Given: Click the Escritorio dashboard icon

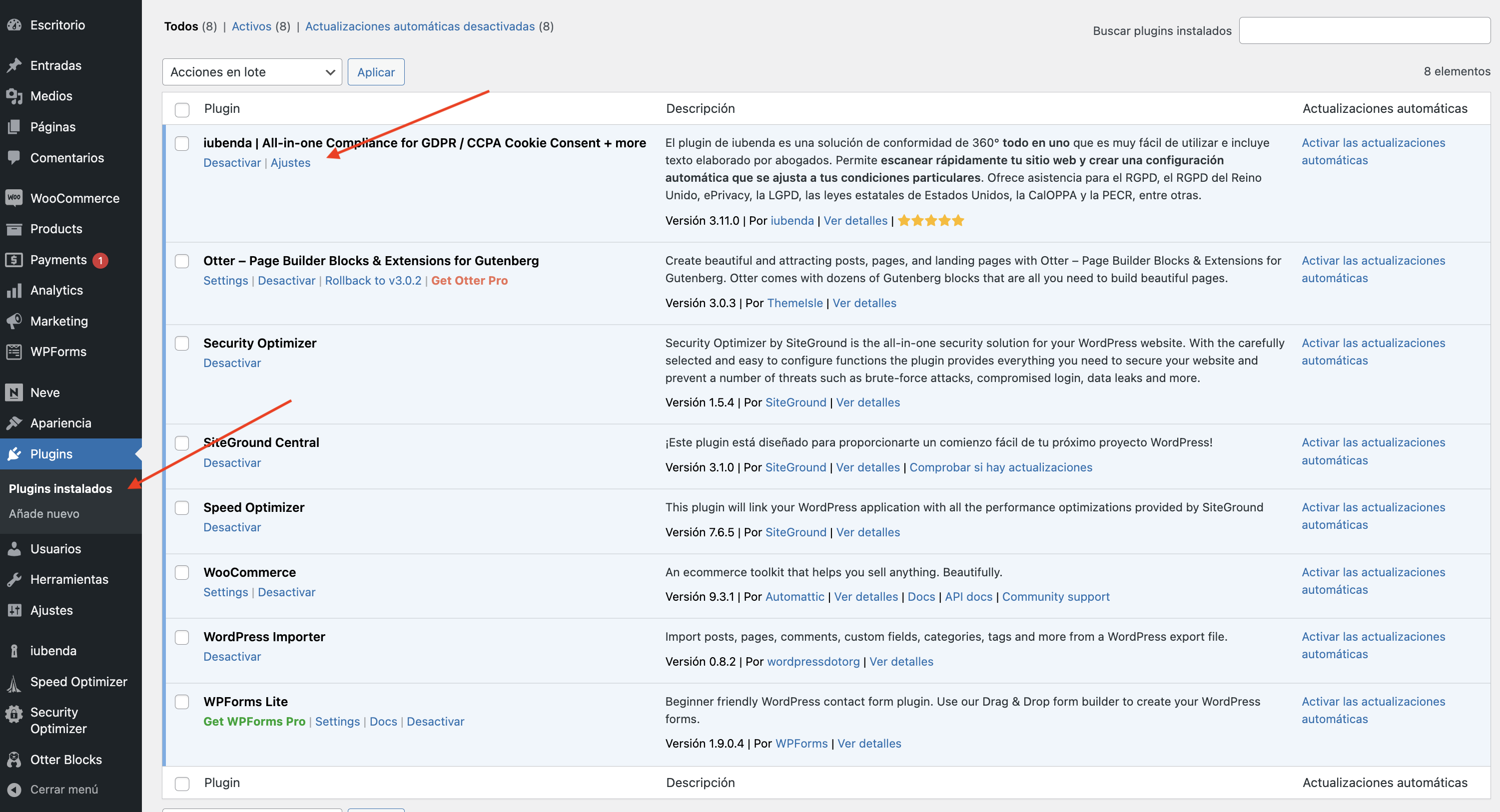Looking at the screenshot, I should pyautogui.click(x=14, y=25).
